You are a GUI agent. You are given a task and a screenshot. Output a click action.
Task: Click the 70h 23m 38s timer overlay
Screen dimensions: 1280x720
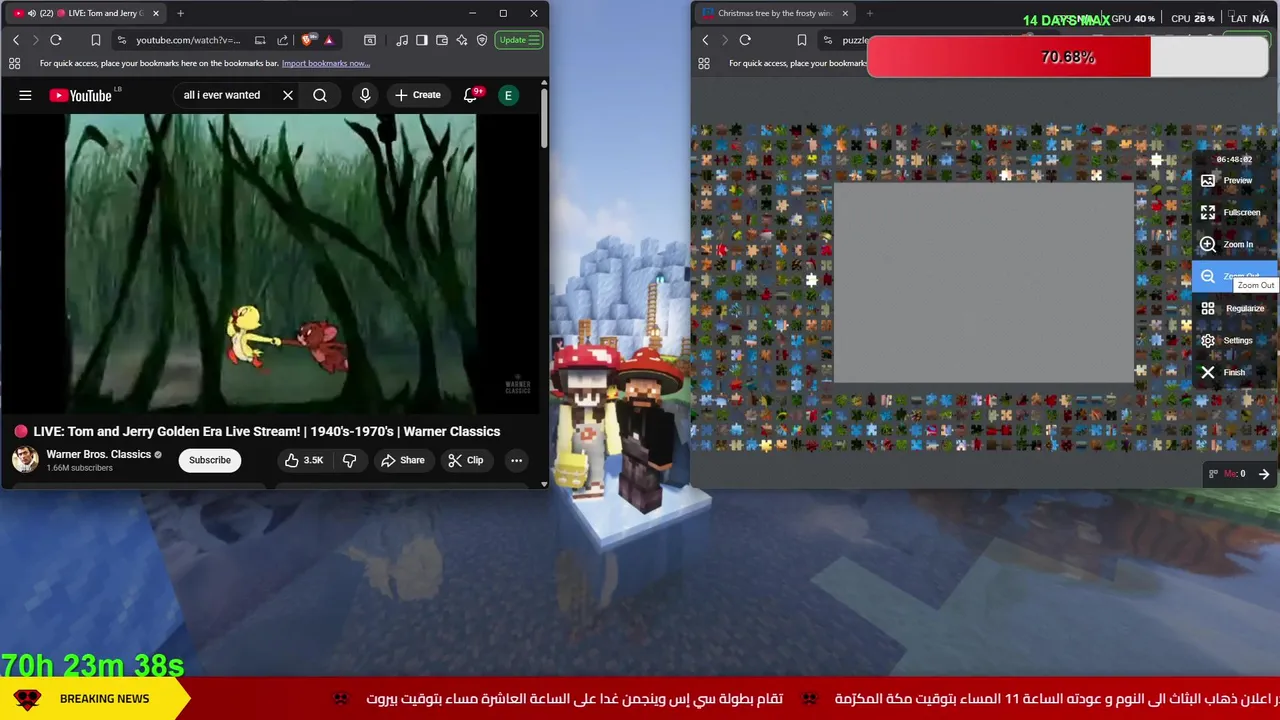pyautogui.click(x=92, y=665)
